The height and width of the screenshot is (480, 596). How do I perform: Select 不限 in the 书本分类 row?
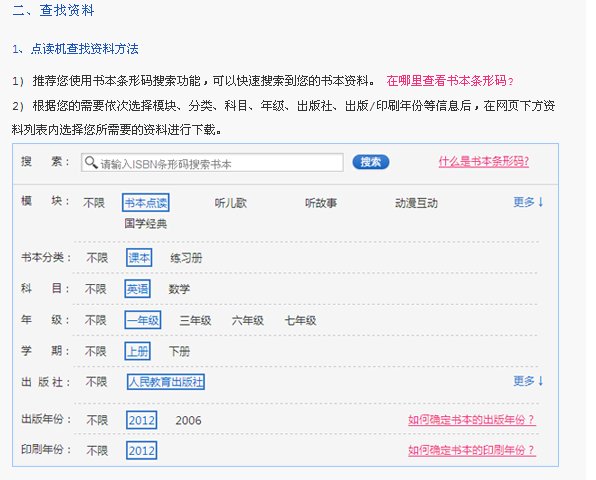pos(97,258)
